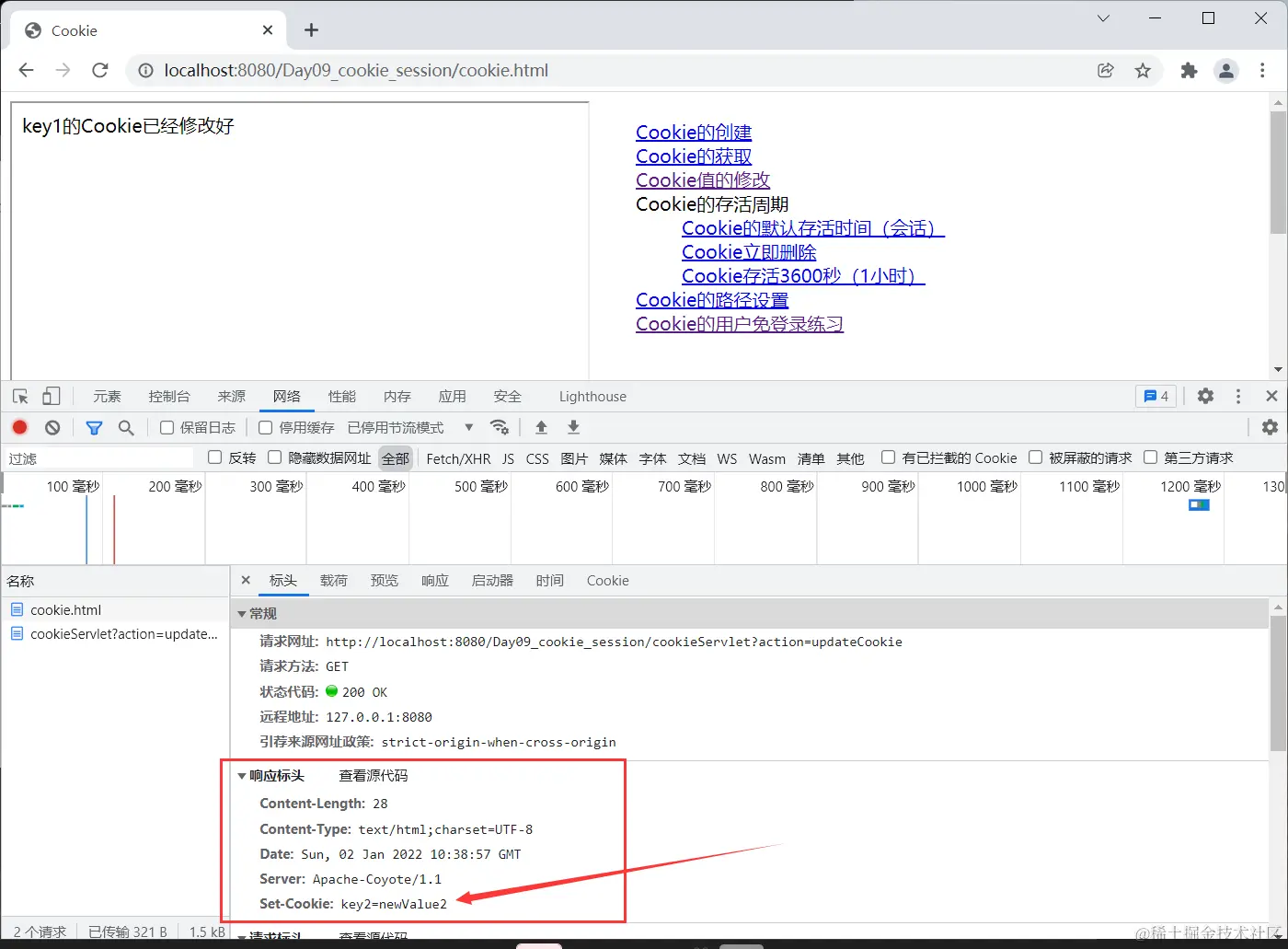Close the DevTools panel
The image size is (1288, 949).
1271,396
